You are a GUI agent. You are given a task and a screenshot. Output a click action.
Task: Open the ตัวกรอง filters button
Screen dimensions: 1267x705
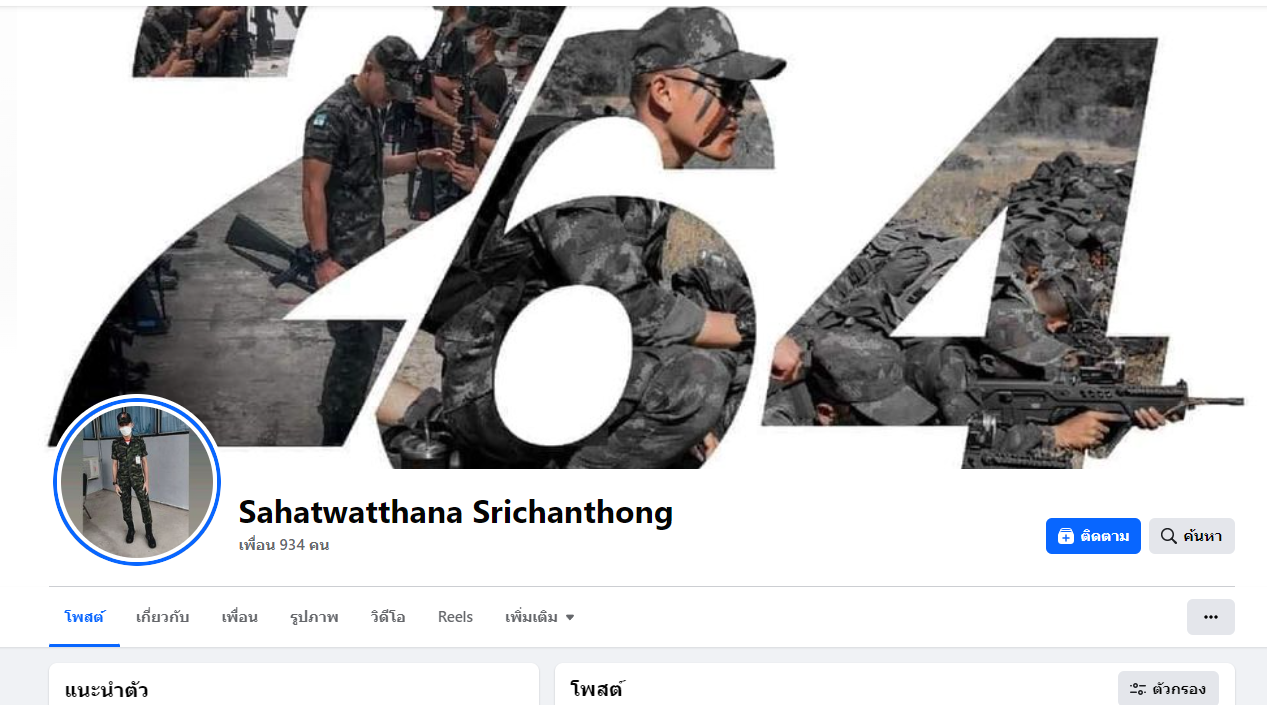click(x=1168, y=689)
